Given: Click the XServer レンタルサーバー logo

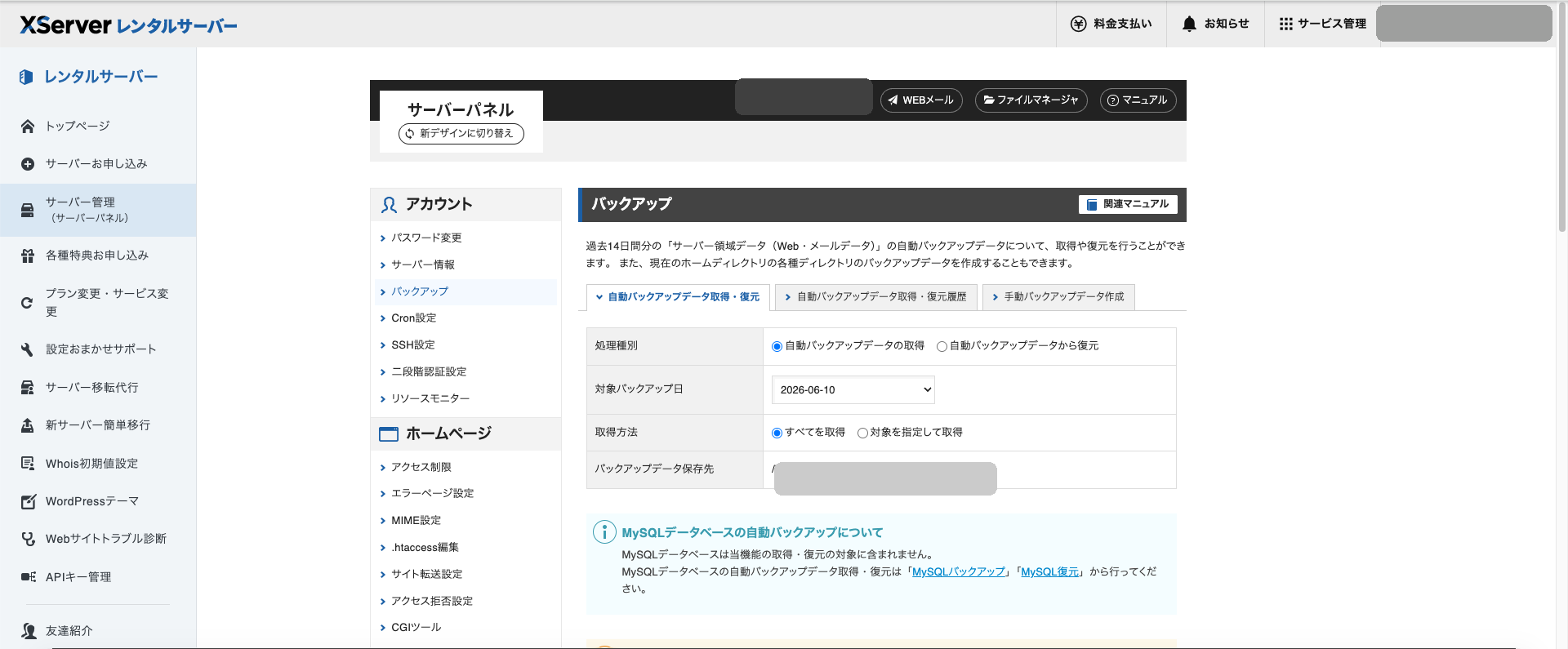Looking at the screenshot, I should pos(128,25).
